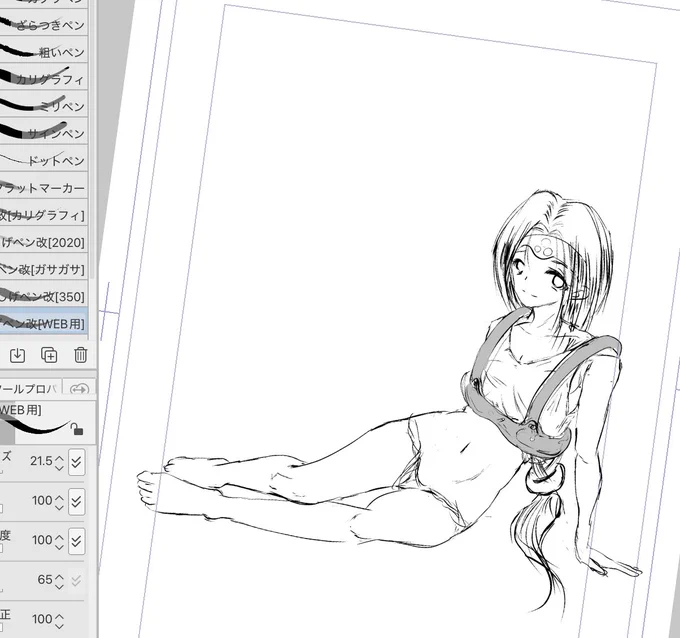Select the フラットマーカー sub tool

coord(43,187)
